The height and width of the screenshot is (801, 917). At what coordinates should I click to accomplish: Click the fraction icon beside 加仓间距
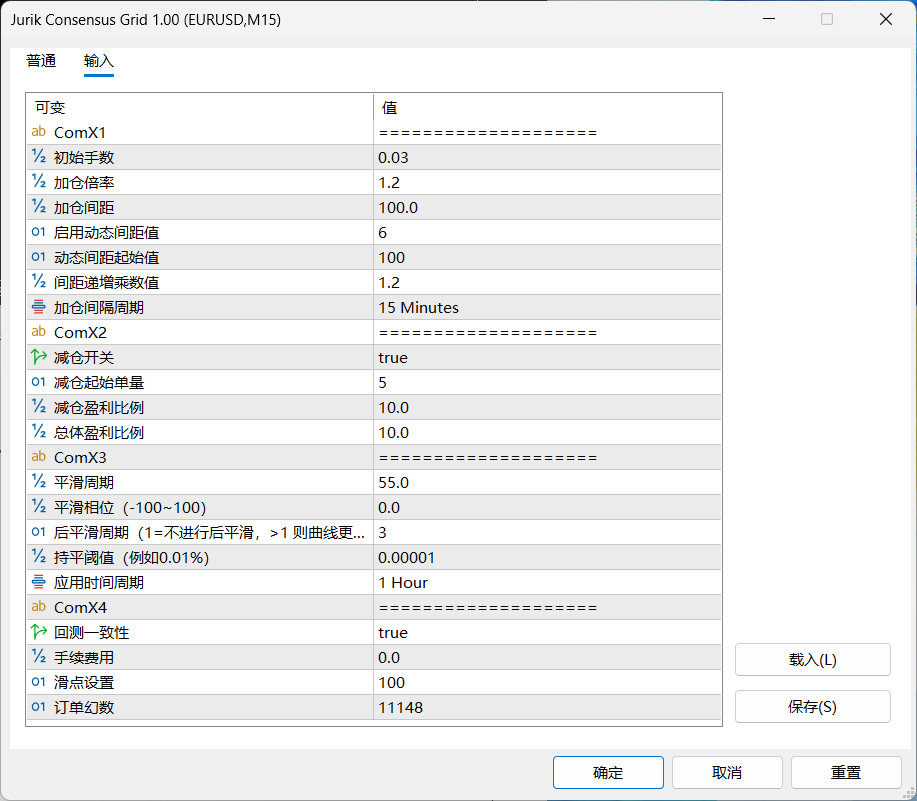click(x=39, y=207)
